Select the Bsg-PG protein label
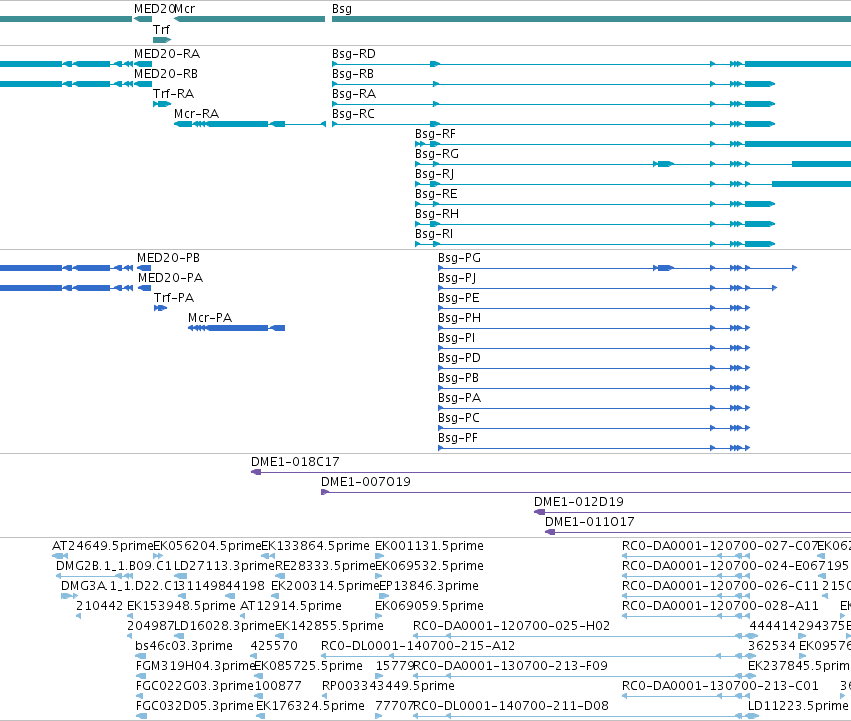The height and width of the screenshot is (721, 851). (460, 258)
